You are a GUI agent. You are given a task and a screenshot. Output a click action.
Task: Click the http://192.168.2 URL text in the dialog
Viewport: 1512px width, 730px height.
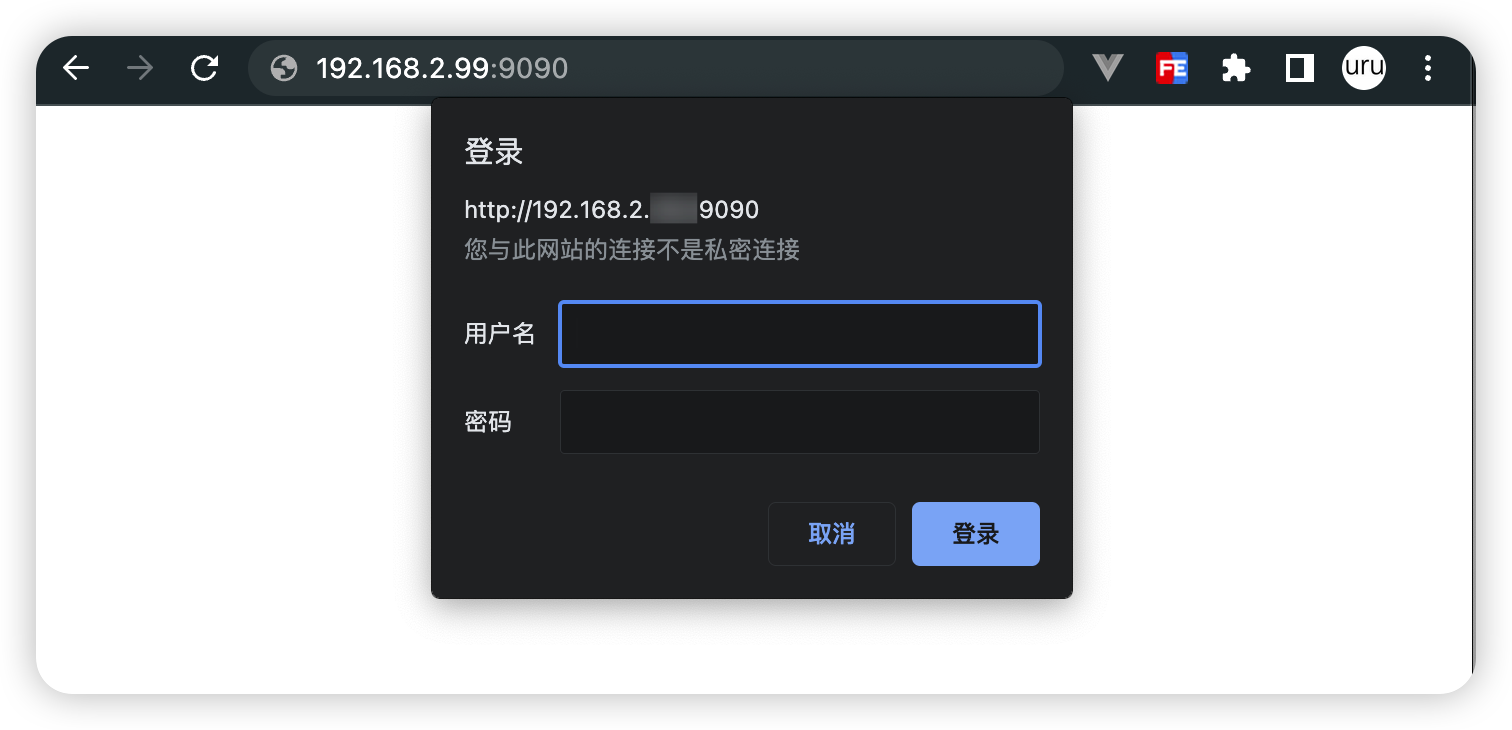(x=557, y=210)
